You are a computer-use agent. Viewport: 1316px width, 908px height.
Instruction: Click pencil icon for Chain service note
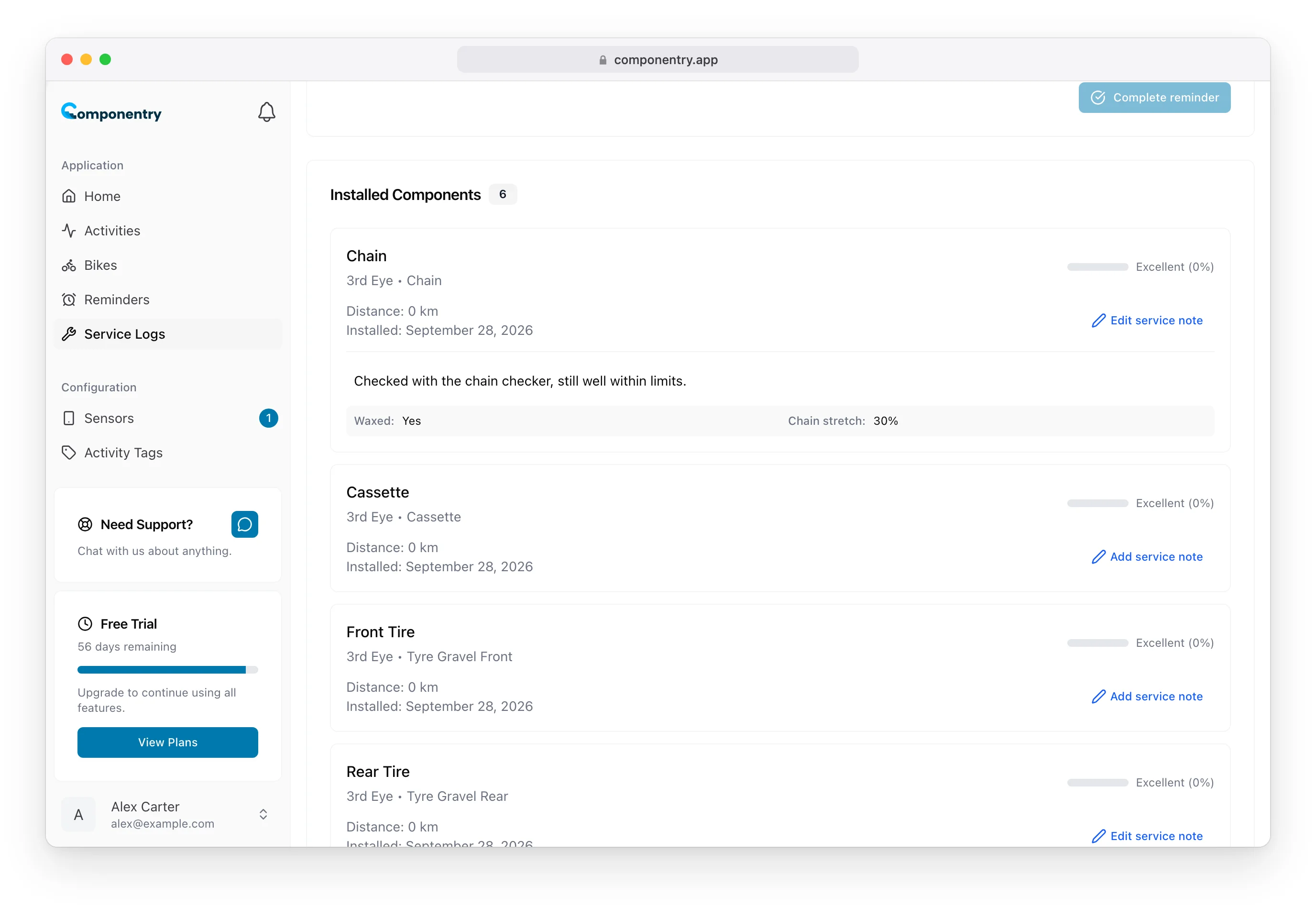pos(1099,321)
